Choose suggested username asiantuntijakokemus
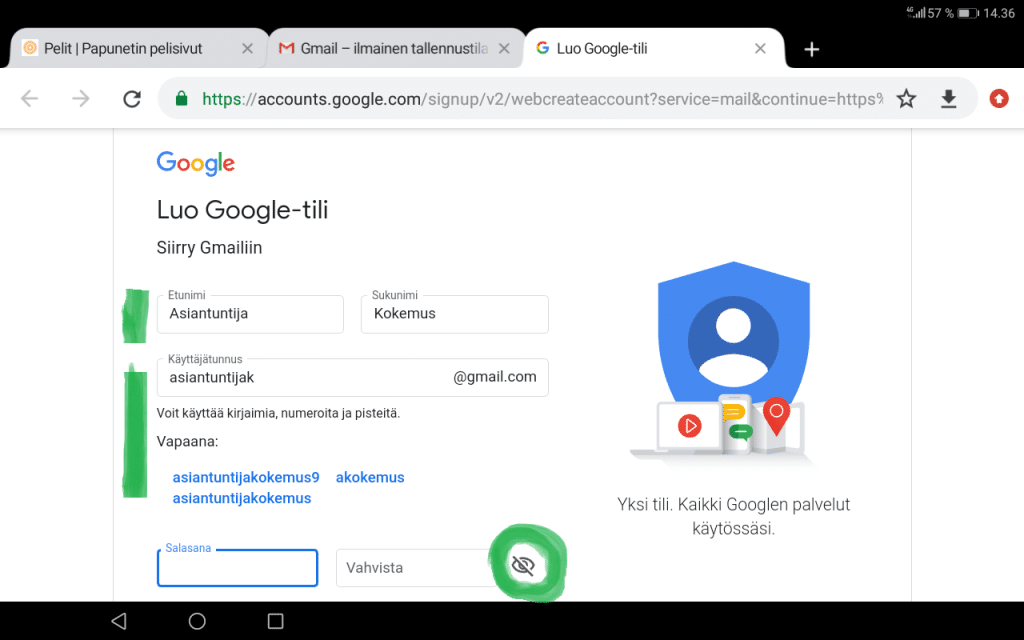This screenshot has width=1024, height=640. click(242, 498)
